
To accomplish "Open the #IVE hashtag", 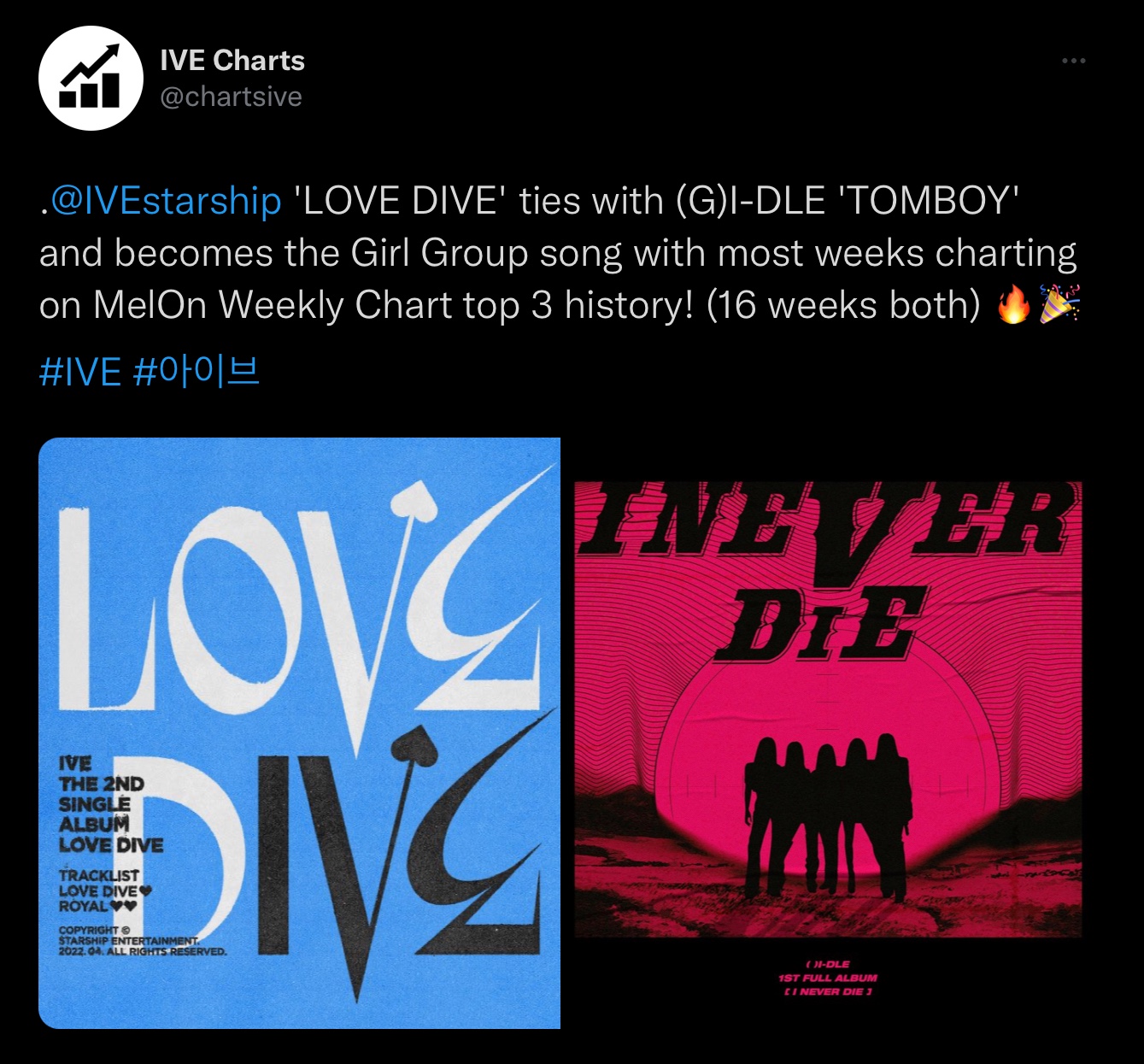I will [x=80, y=373].
